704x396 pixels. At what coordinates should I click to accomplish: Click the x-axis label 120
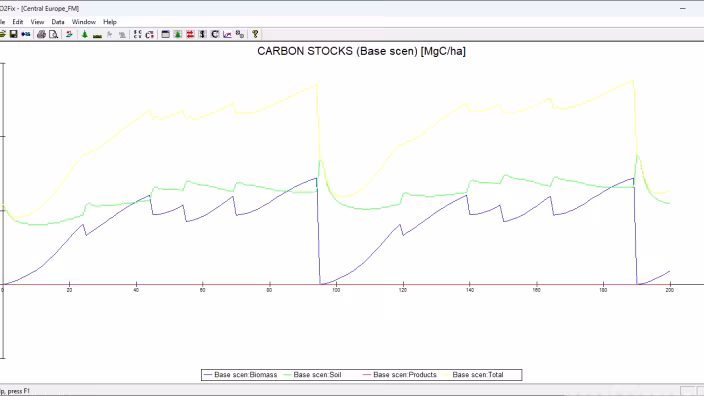403,290
